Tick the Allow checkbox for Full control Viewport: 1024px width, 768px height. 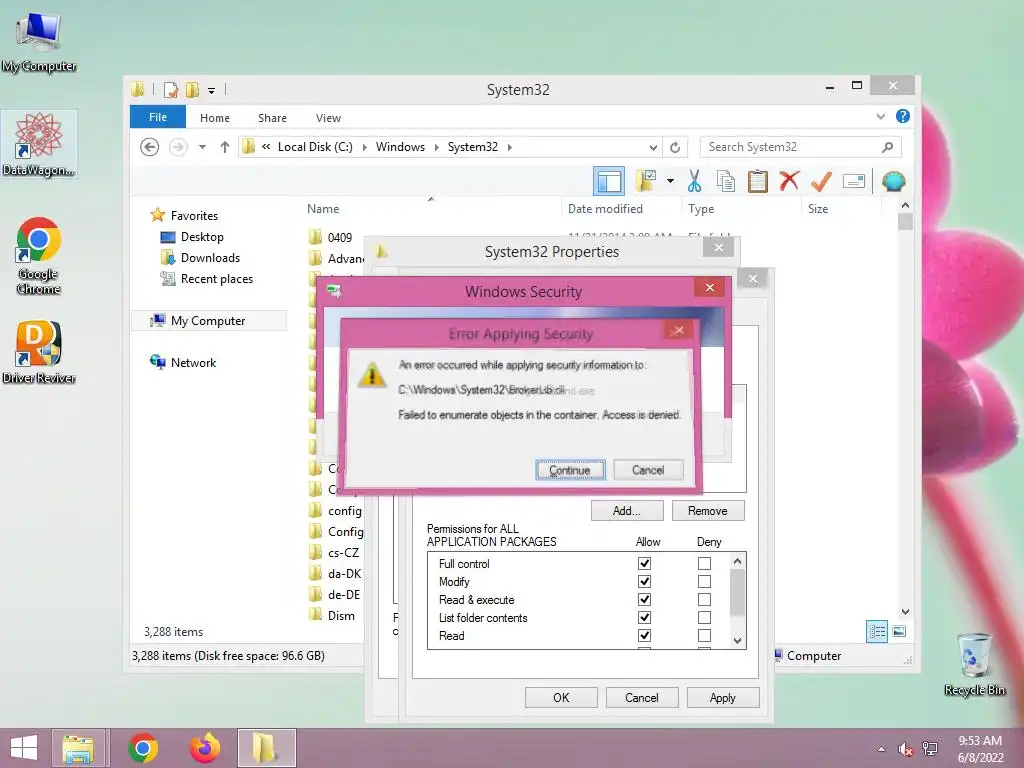click(x=645, y=563)
